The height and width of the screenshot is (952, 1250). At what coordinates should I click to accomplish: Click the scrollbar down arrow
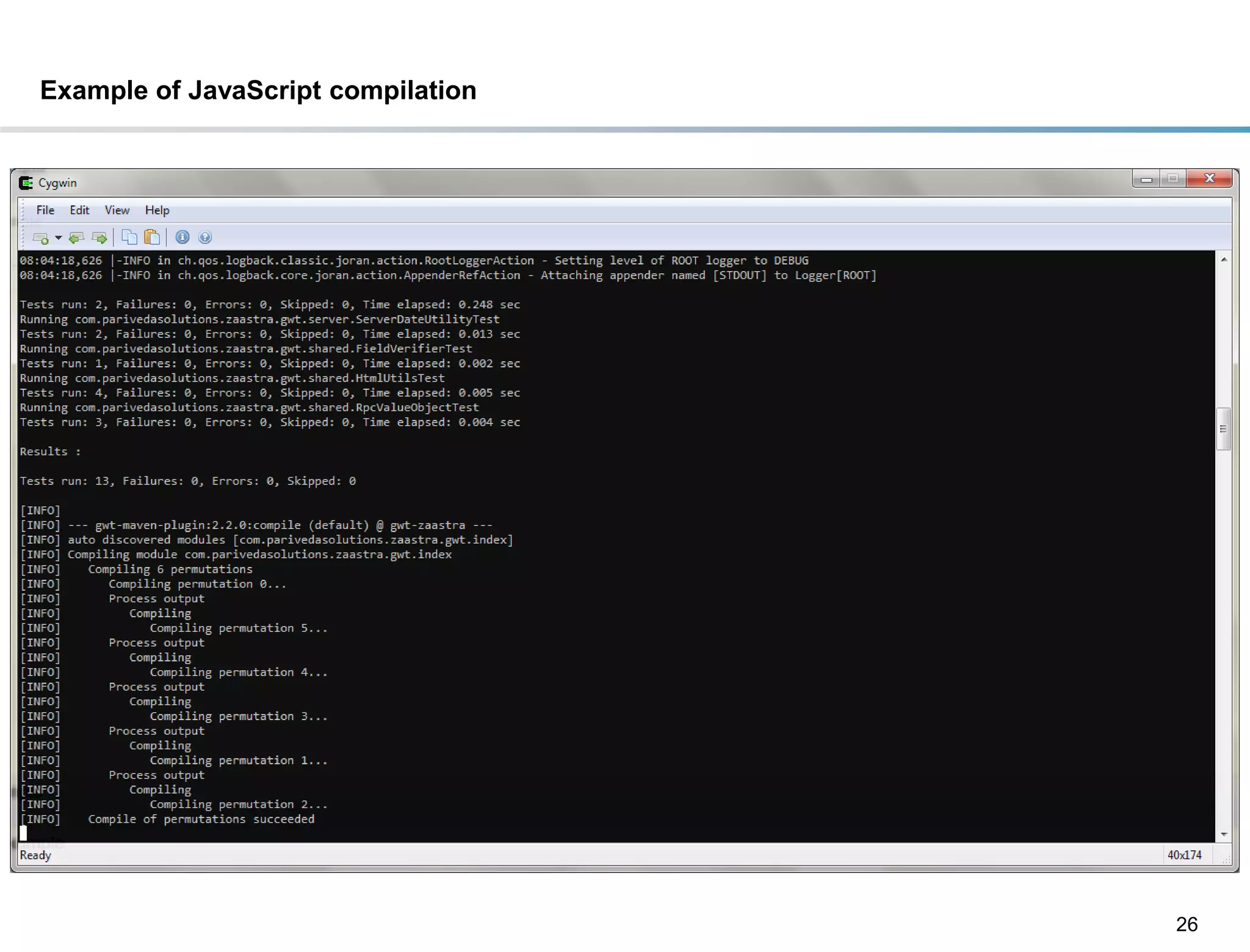tap(1224, 834)
